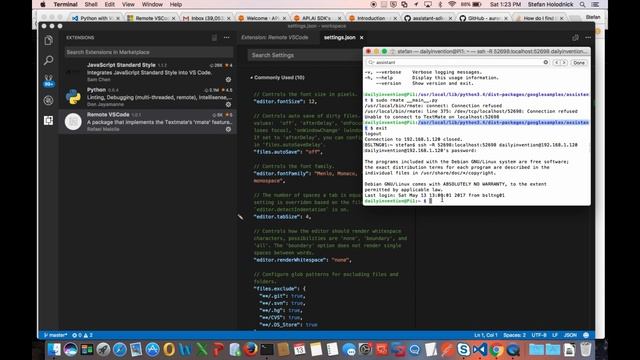The image size is (640, 360).
Task: Open gear menu for the Python extension
Action: (x=229, y=104)
